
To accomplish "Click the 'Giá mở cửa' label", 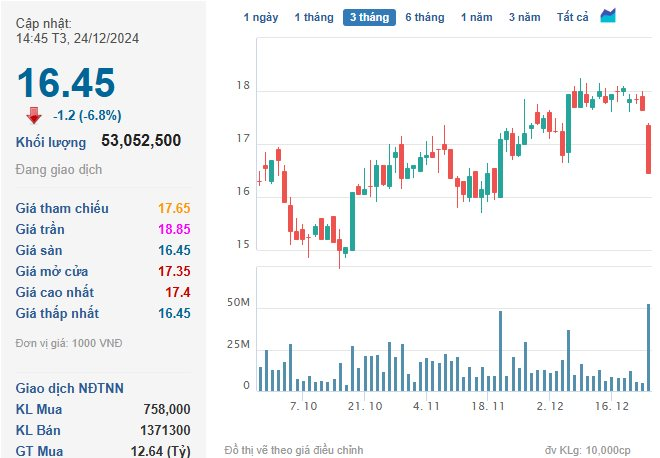I will coord(52,272).
